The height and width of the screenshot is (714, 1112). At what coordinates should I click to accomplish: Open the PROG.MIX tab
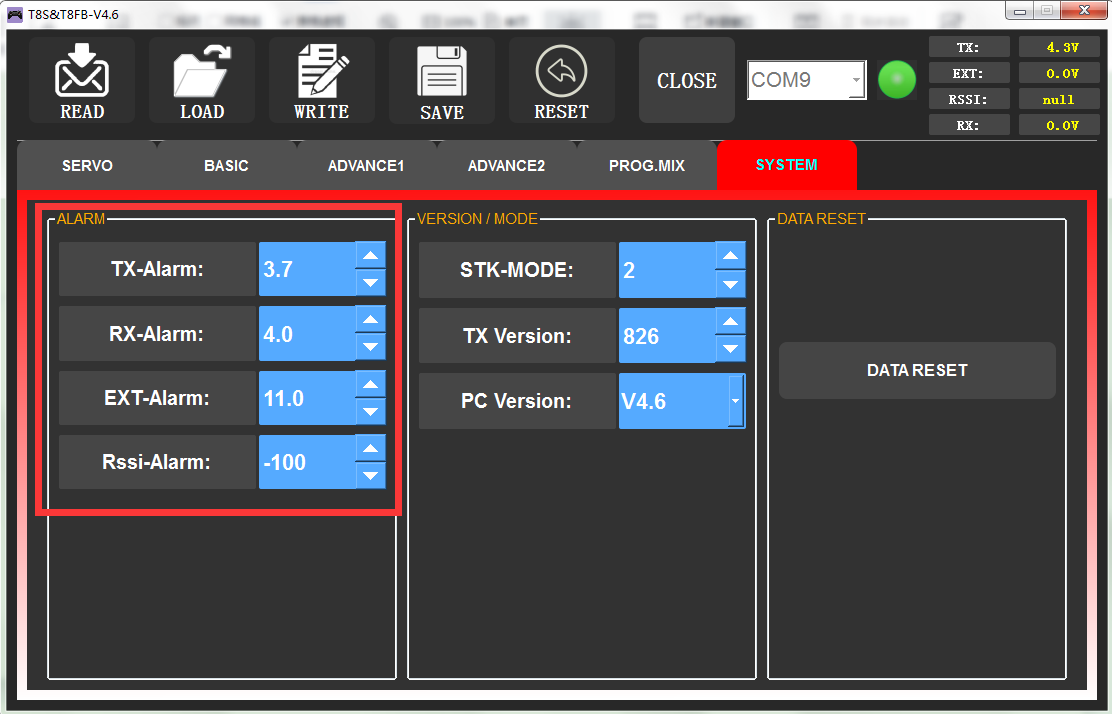[646, 165]
